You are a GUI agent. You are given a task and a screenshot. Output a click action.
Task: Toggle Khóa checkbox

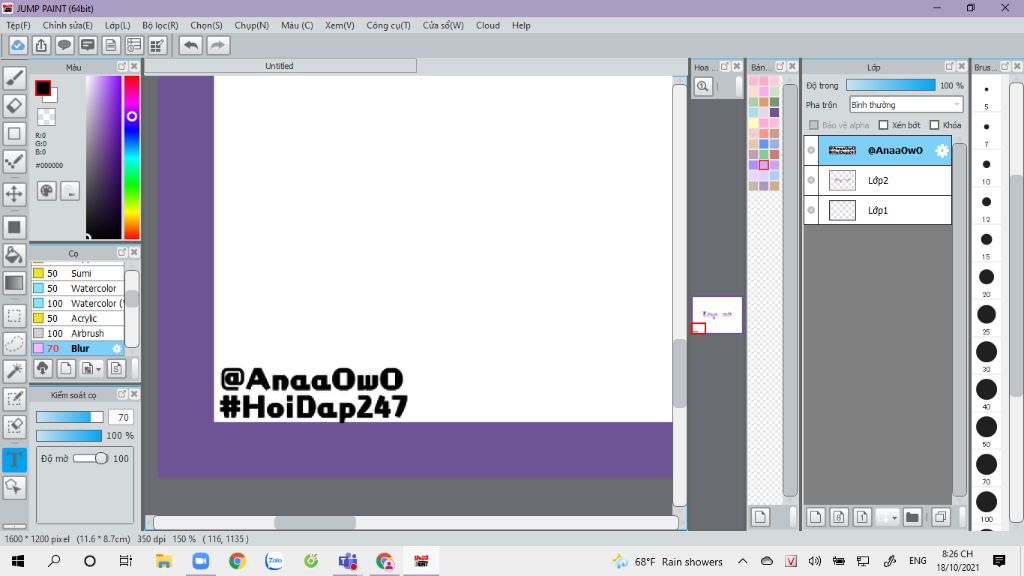tap(935, 125)
